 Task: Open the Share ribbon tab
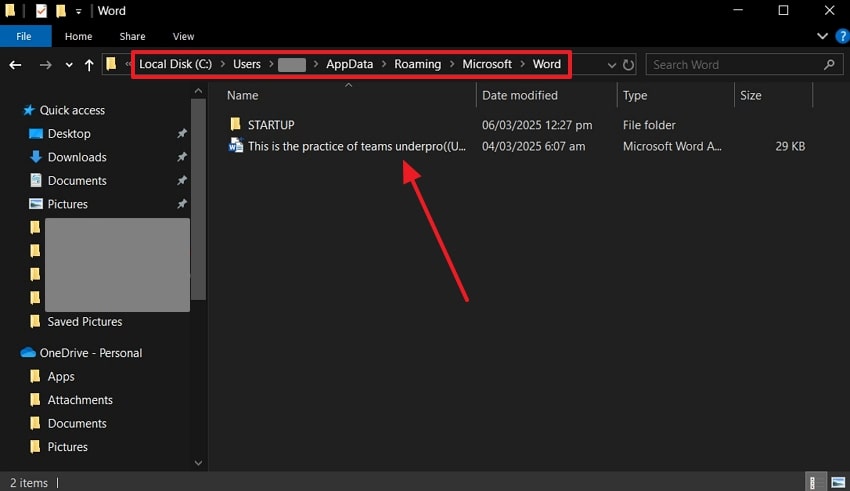pyautogui.click(x=132, y=36)
